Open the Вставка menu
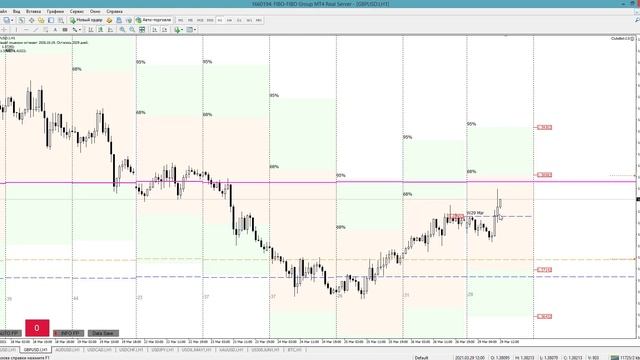Screen dimensions: 640x360 coord(33,11)
